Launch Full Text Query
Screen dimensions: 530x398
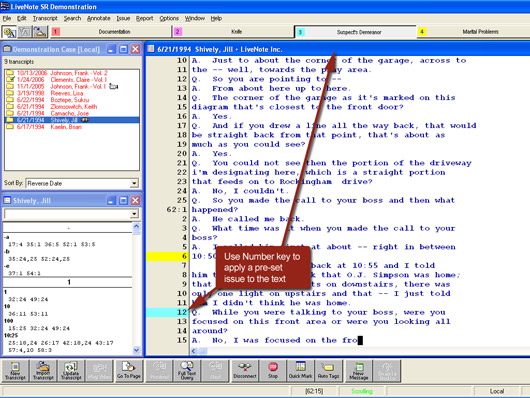click(x=187, y=371)
